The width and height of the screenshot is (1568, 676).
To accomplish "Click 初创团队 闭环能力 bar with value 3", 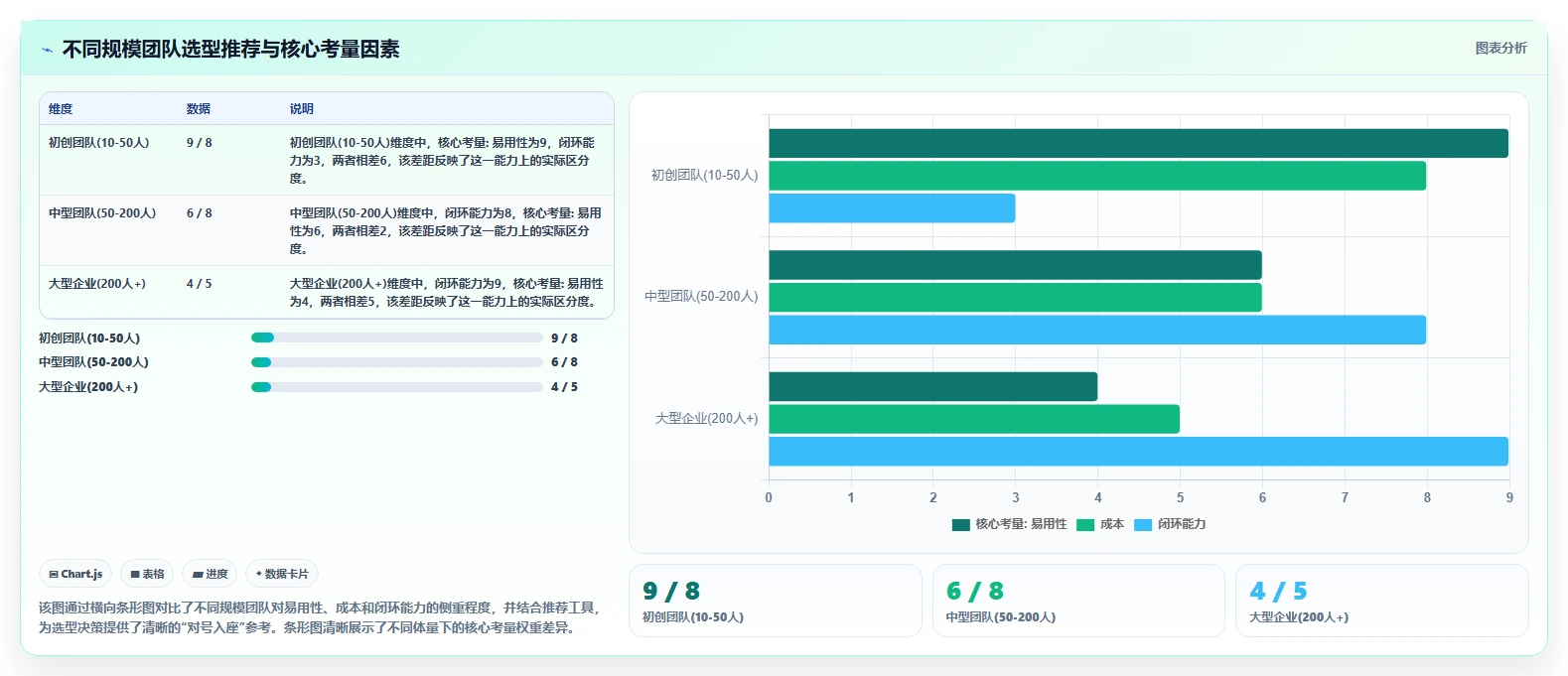I will [x=892, y=208].
